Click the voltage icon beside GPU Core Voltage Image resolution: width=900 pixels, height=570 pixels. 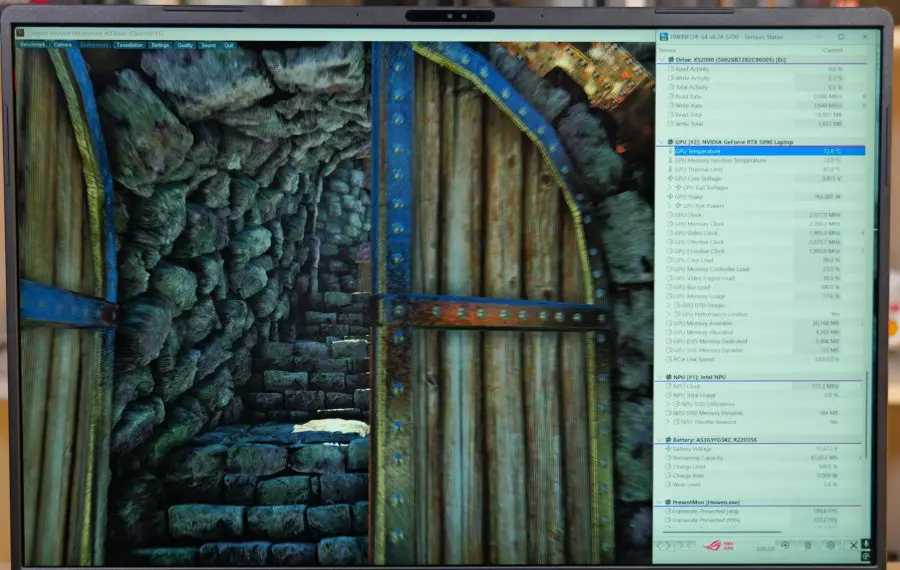pyautogui.click(x=670, y=179)
